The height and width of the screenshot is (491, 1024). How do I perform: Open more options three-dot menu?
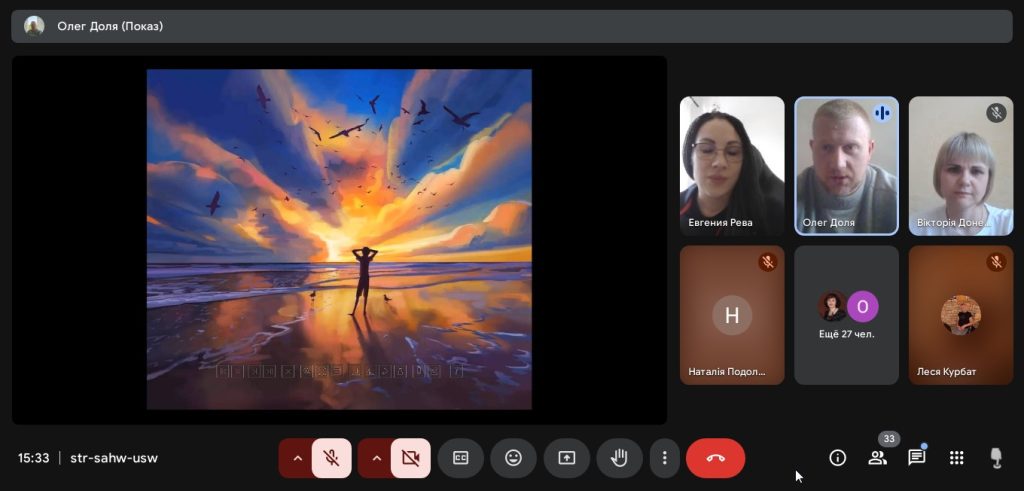(x=664, y=458)
